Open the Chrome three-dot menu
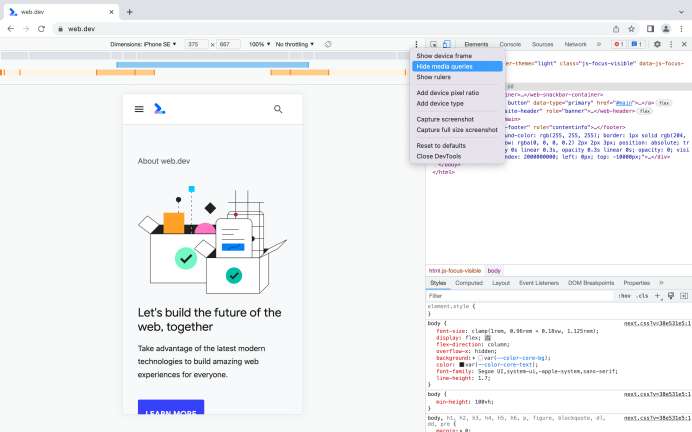 click(681, 29)
